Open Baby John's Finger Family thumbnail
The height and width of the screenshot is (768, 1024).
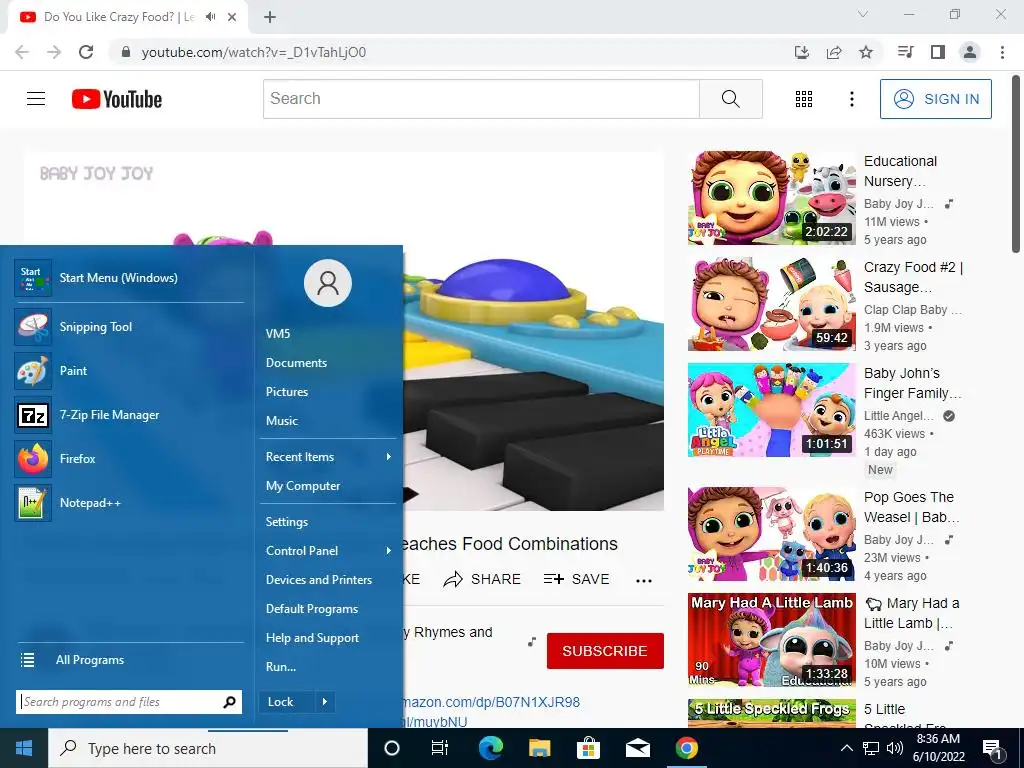click(x=772, y=410)
